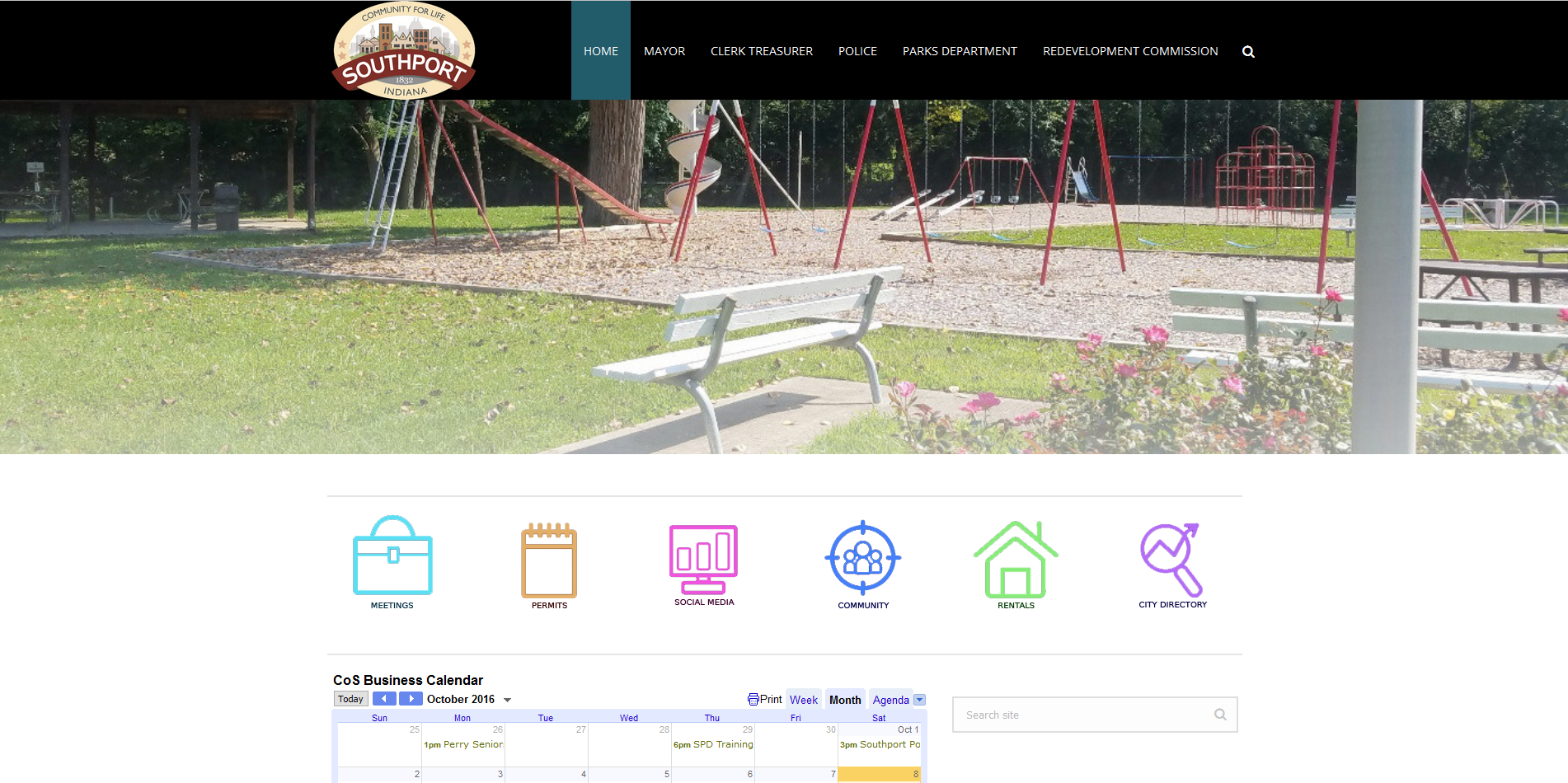Open the City Directory magnifier icon
The width and height of the screenshot is (1568, 783).
click(1172, 560)
